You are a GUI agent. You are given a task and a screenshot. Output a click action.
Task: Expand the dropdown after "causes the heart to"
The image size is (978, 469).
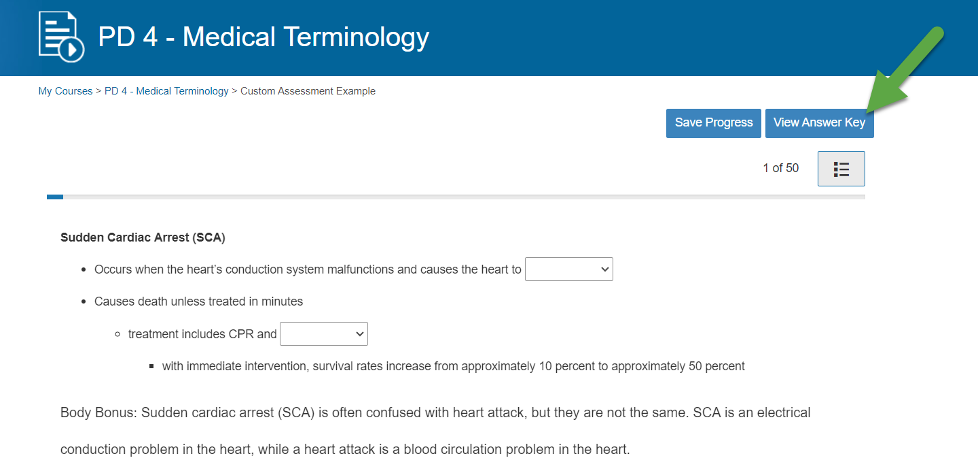(x=568, y=269)
